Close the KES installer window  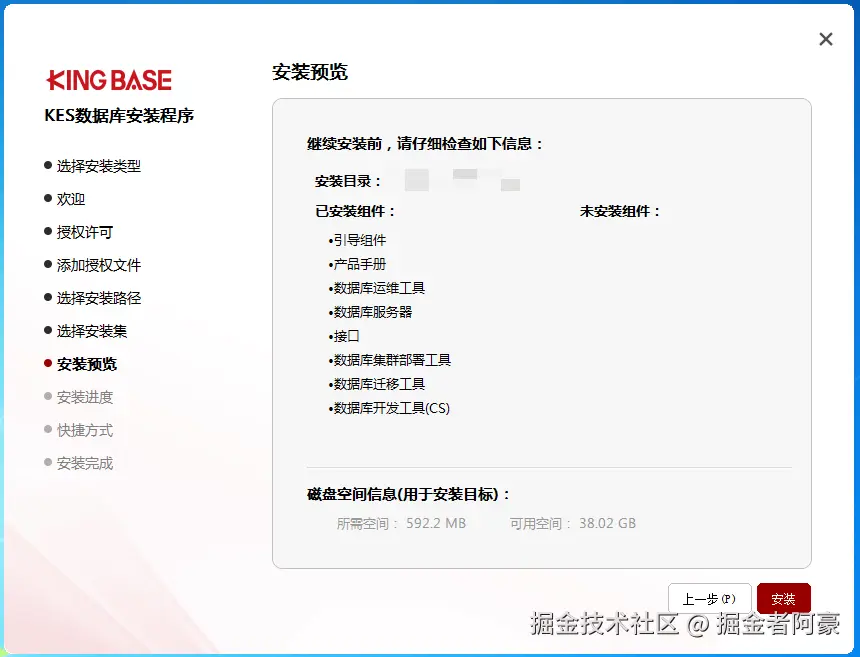pos(825,39)
